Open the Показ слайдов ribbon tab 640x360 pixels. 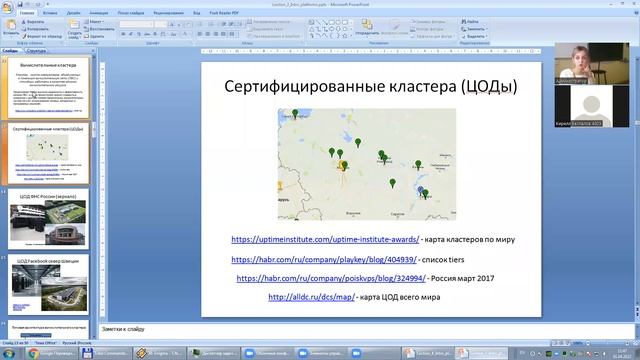tap(131, 13)
